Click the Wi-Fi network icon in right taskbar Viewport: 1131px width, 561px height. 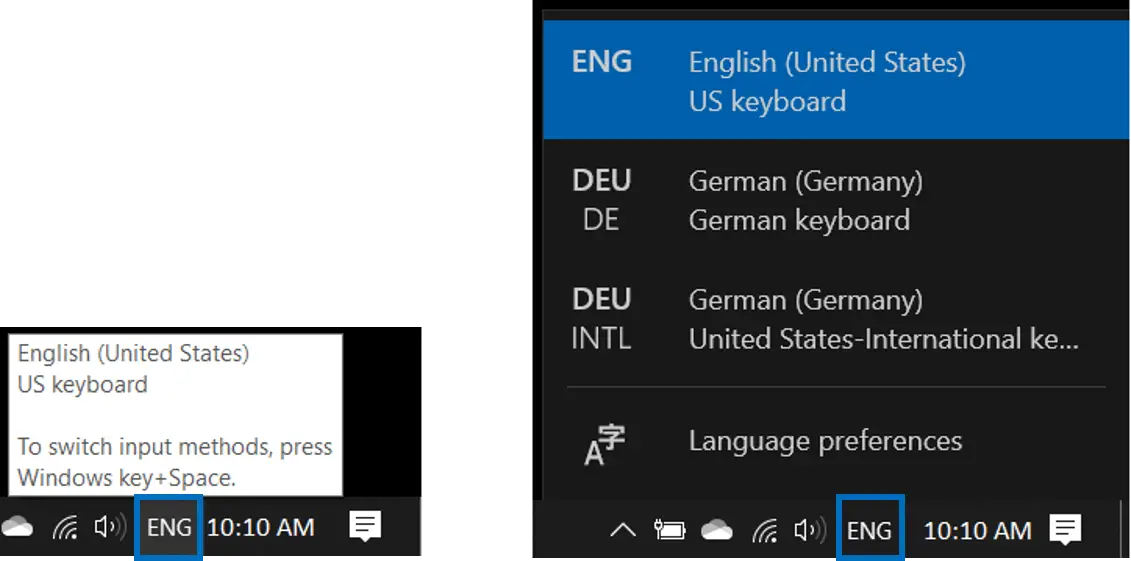(765, 531)
